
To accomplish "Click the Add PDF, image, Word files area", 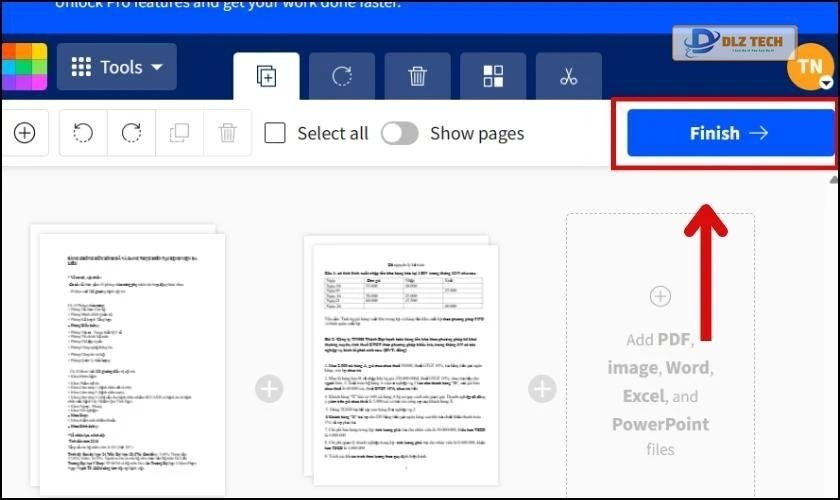I will click(661, 356).
